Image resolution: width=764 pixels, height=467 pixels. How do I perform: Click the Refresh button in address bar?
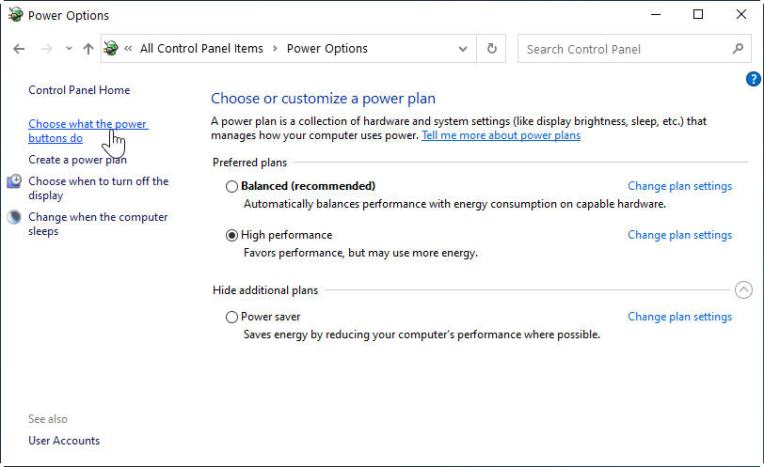(491, 49)
